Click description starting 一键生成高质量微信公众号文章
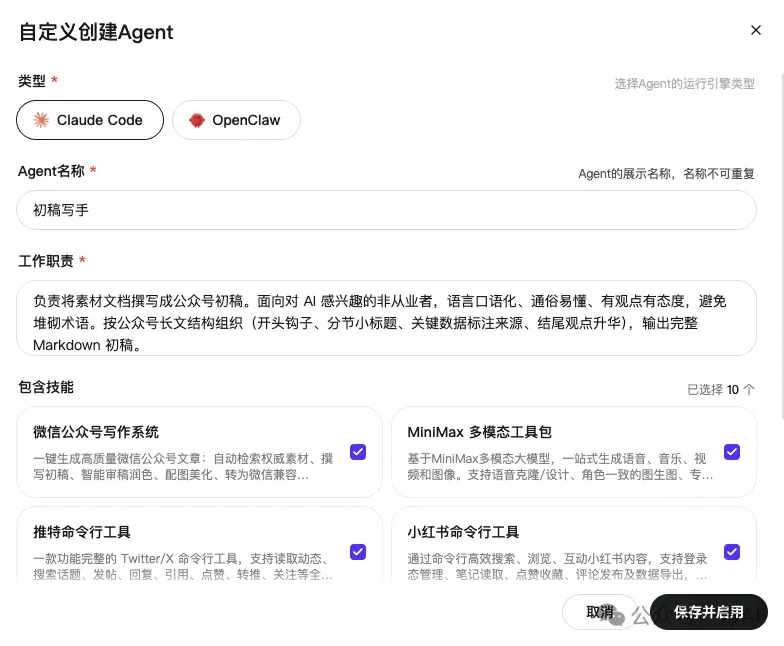This screenshot has width=784, height=646. (x=183, y=466)
